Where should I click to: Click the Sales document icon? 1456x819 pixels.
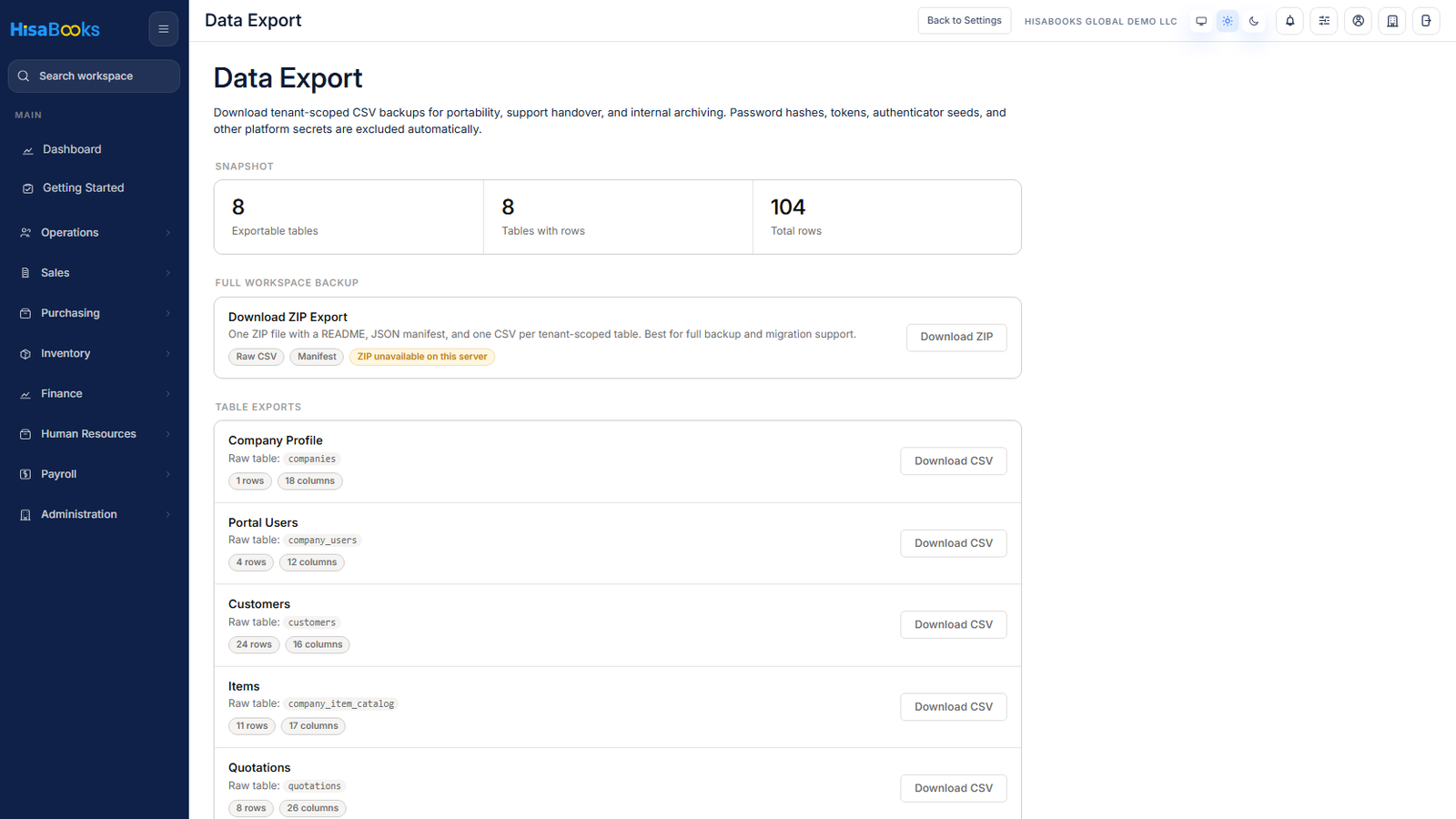25,273
